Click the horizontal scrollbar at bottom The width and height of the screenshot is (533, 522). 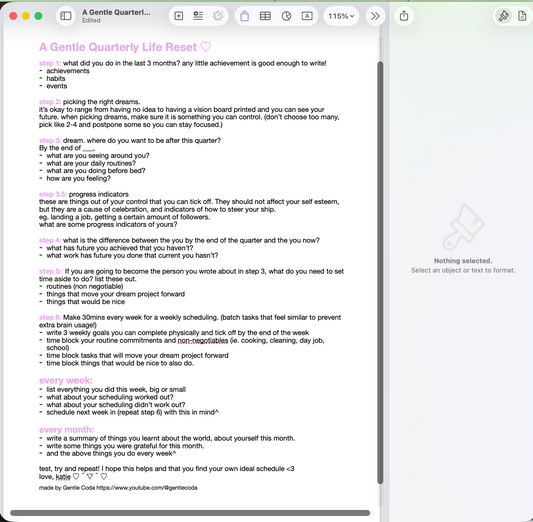pos(190,513)
